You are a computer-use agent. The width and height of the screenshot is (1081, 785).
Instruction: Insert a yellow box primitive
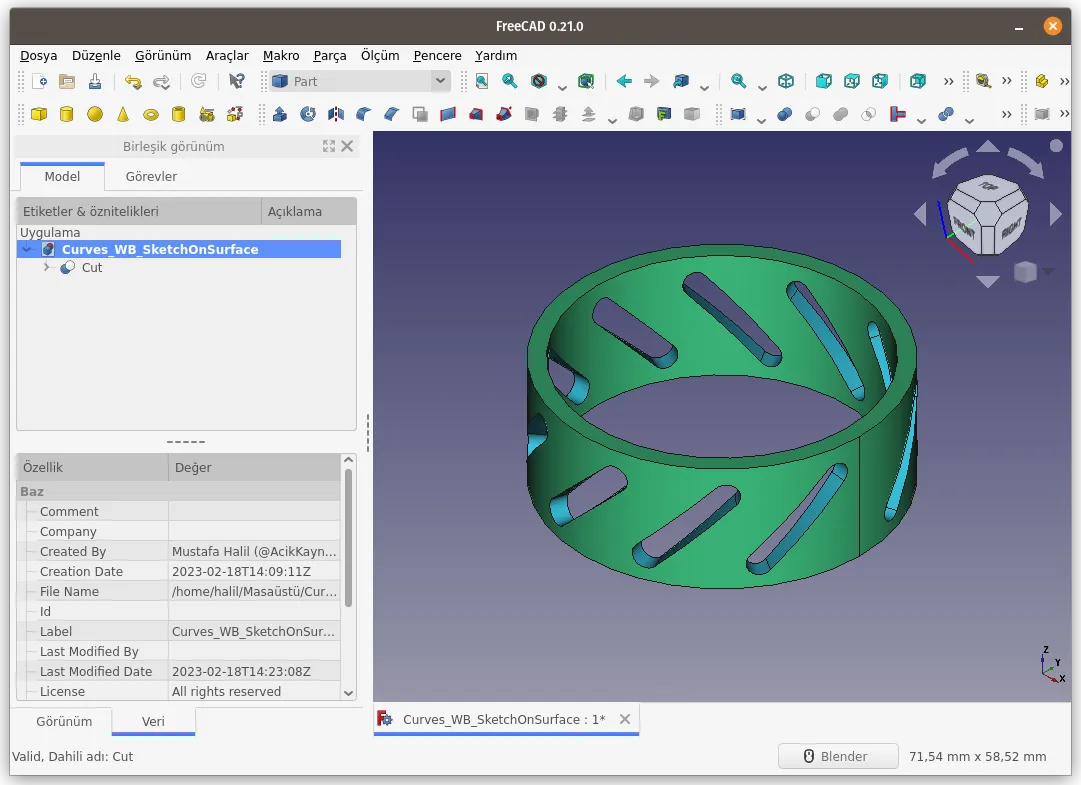click(39, 114)
